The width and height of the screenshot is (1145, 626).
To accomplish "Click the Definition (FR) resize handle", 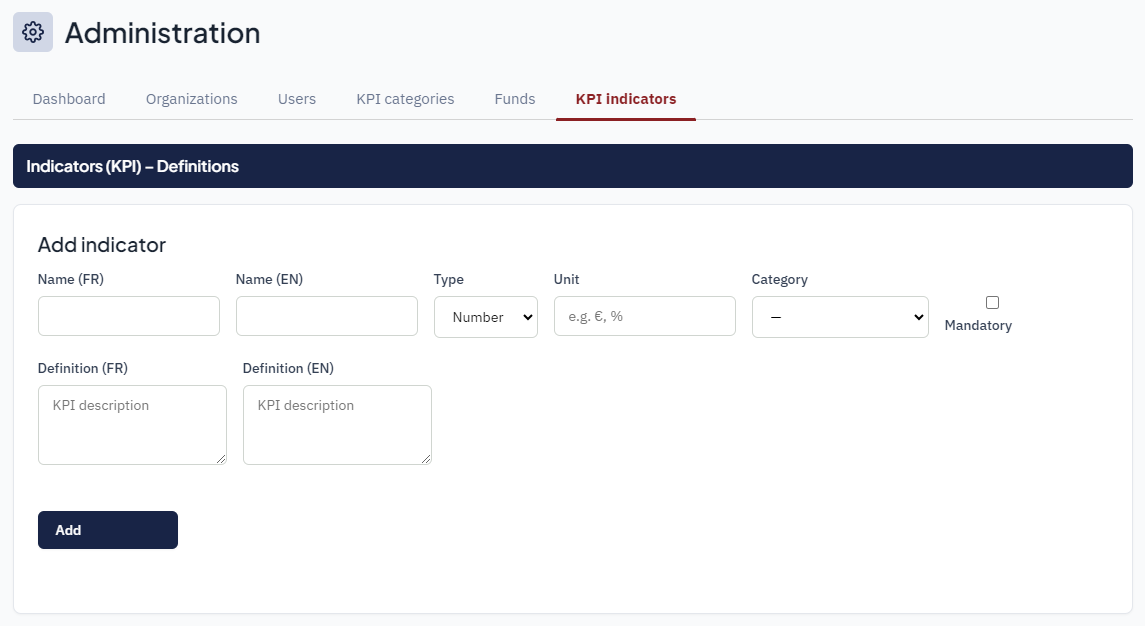I will click(x=221, y=459).
